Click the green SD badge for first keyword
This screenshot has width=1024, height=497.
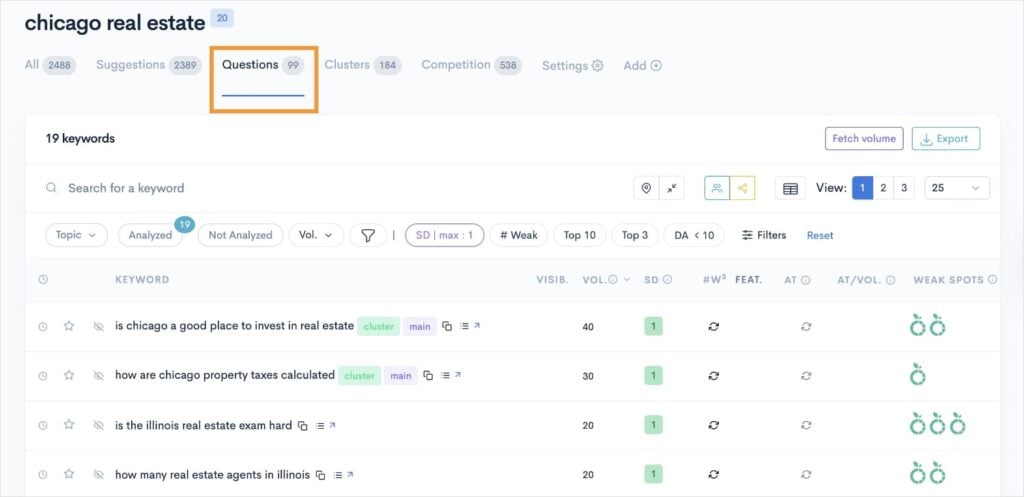click(653, 326)
